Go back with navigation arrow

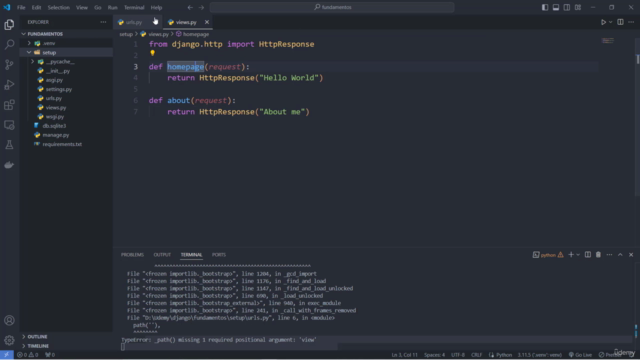[x=190, y=7]
